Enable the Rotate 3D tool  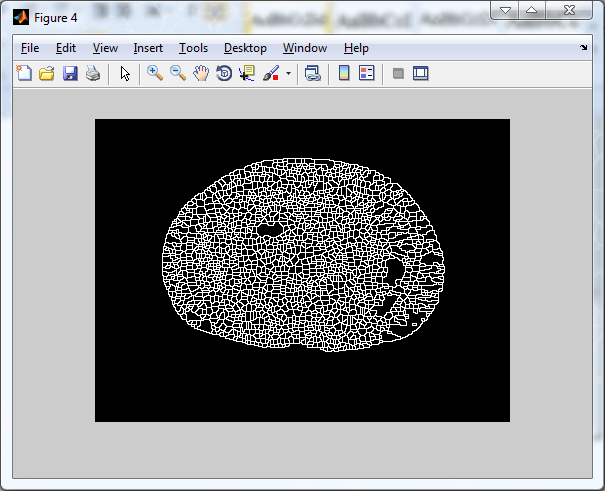pos(224,73)
